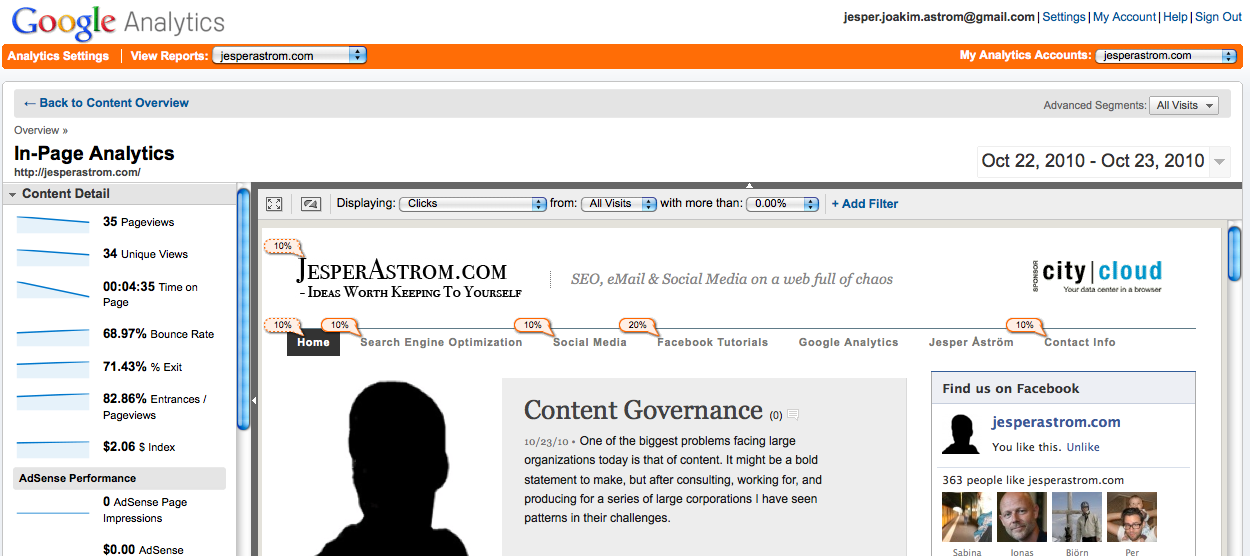Viewport: 1250px width, 556px height.
Task: Click the Bounce Rate sparkline chart
Action: point(53,335)
